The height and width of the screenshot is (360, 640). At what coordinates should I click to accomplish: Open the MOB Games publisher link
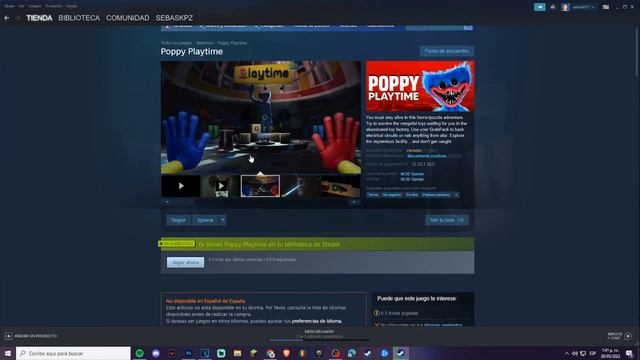point(412,179)
